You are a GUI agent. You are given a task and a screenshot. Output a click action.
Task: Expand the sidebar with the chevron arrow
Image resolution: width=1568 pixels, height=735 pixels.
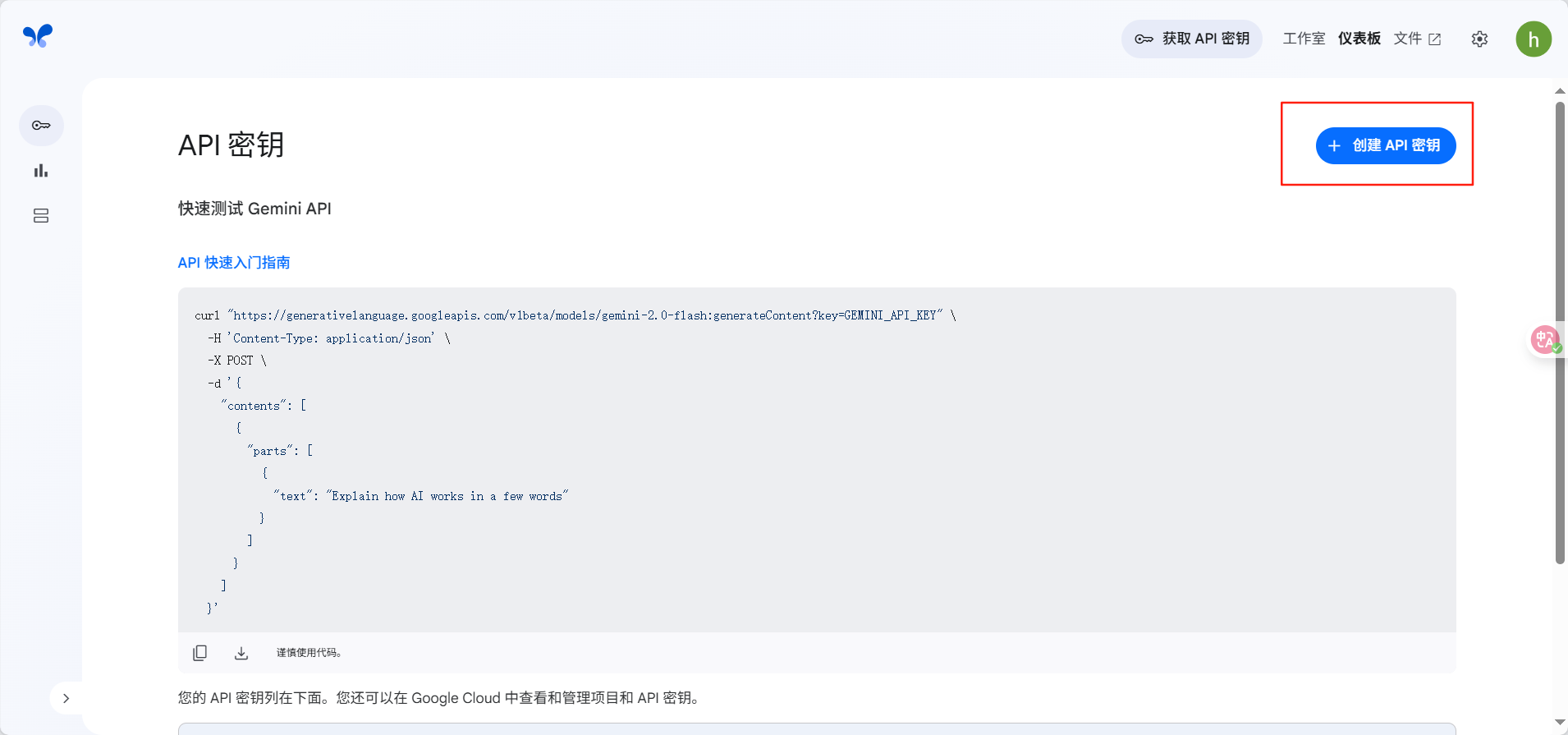tap(66, 699)
